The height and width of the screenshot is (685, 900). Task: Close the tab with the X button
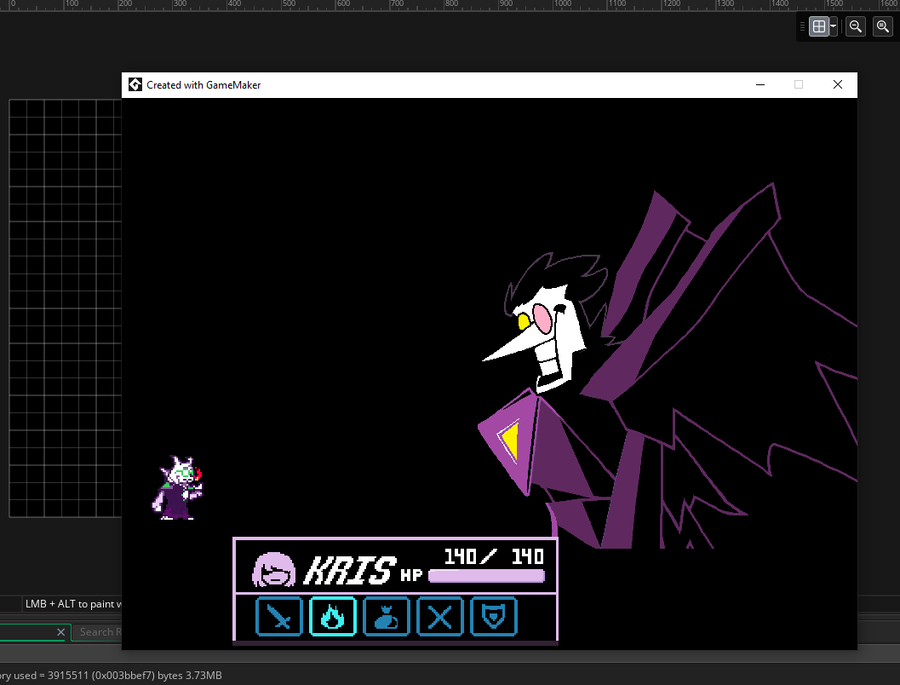coord(61,632)
